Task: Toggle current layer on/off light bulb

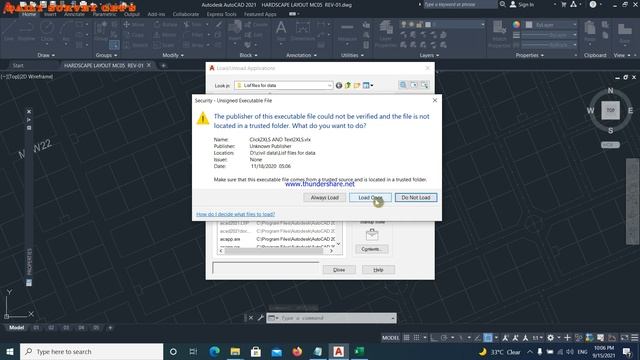Action: pos(404,24)
